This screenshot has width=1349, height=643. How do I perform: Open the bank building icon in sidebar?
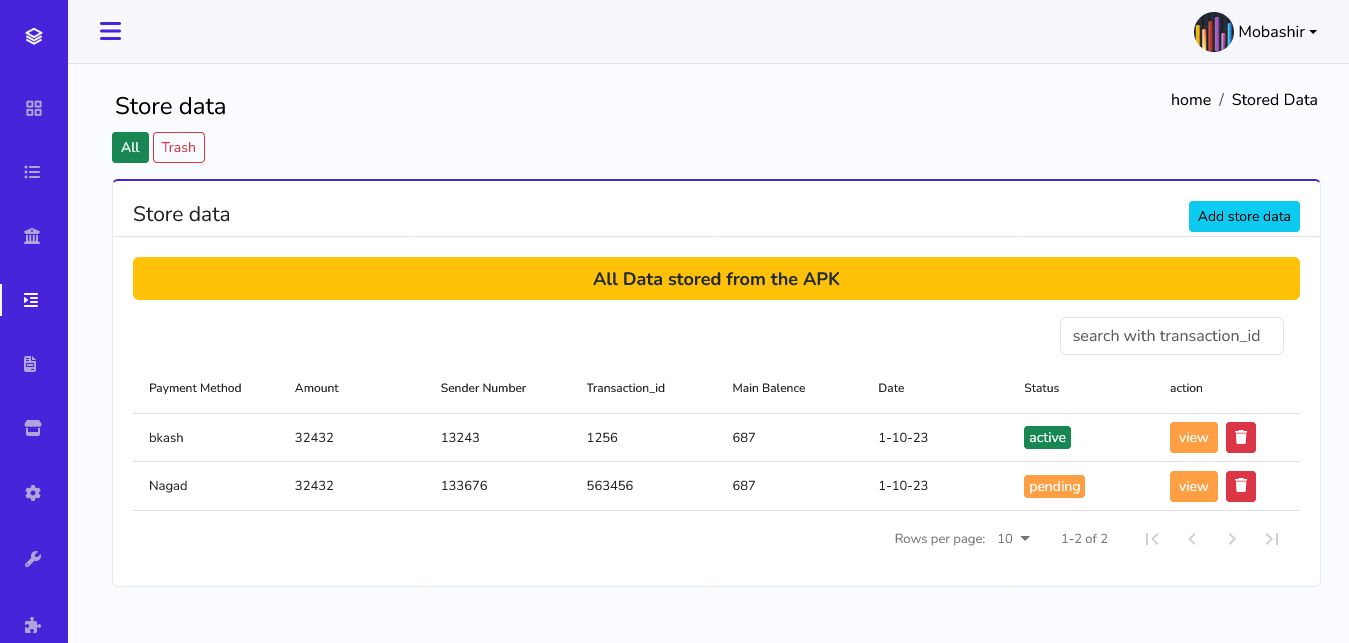pyautogui.click(x=33, y=237)
